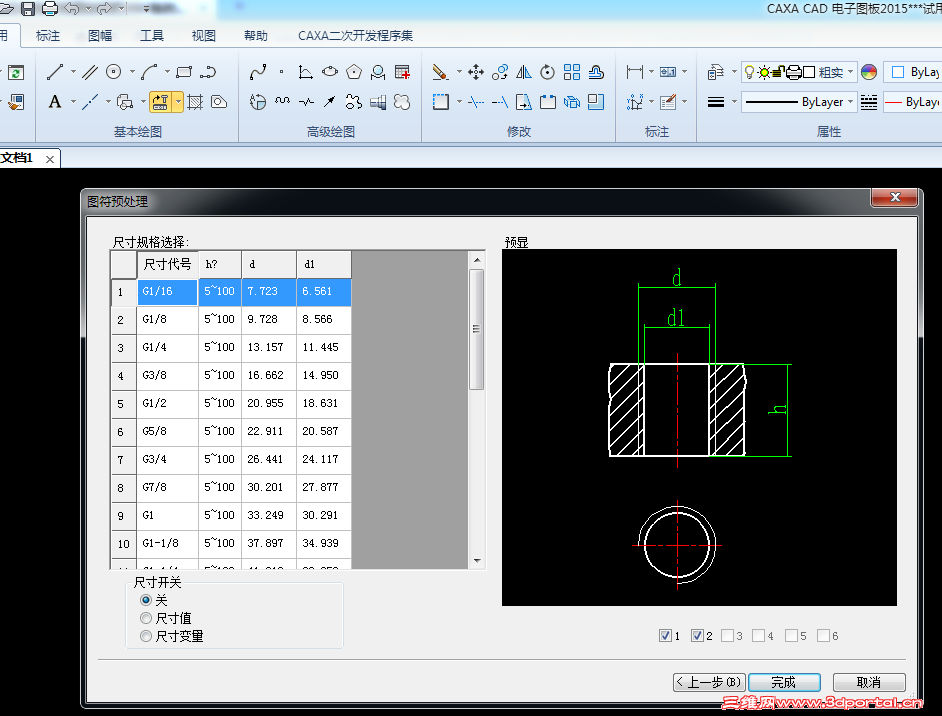This screenshot has width=942, height=716.
Task: Click the 完成 button
Action: pos(784,682)
